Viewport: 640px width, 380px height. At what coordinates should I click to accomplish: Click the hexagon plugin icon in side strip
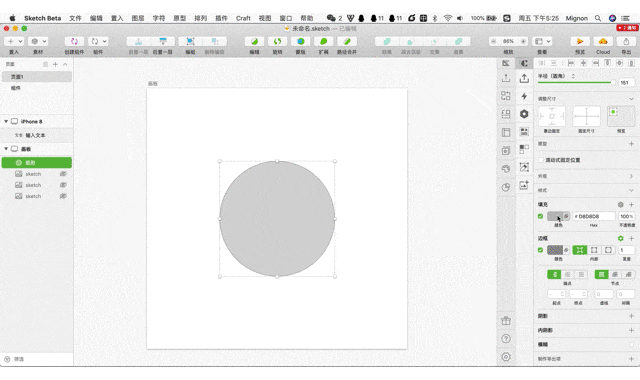[524, 114]
